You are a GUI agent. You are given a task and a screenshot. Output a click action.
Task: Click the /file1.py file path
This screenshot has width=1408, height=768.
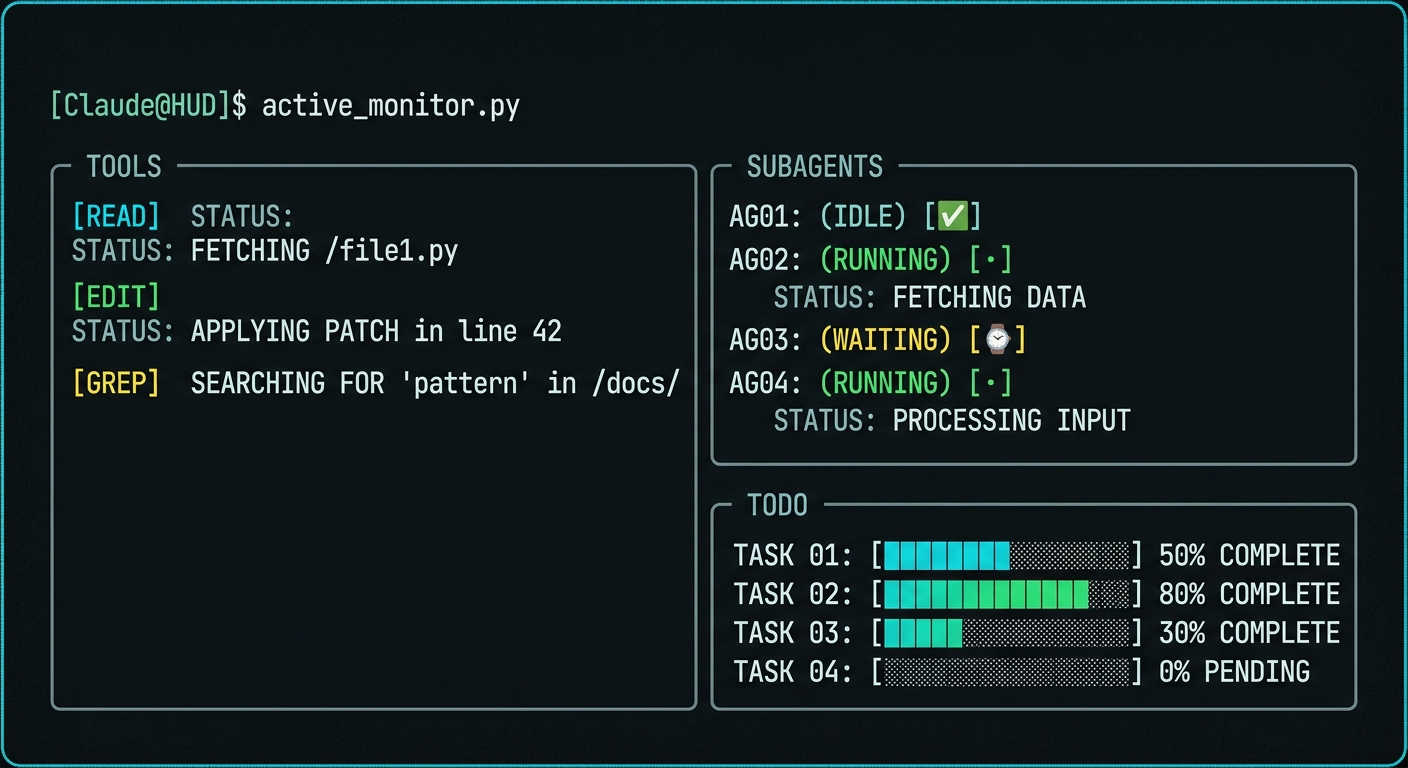391,250
